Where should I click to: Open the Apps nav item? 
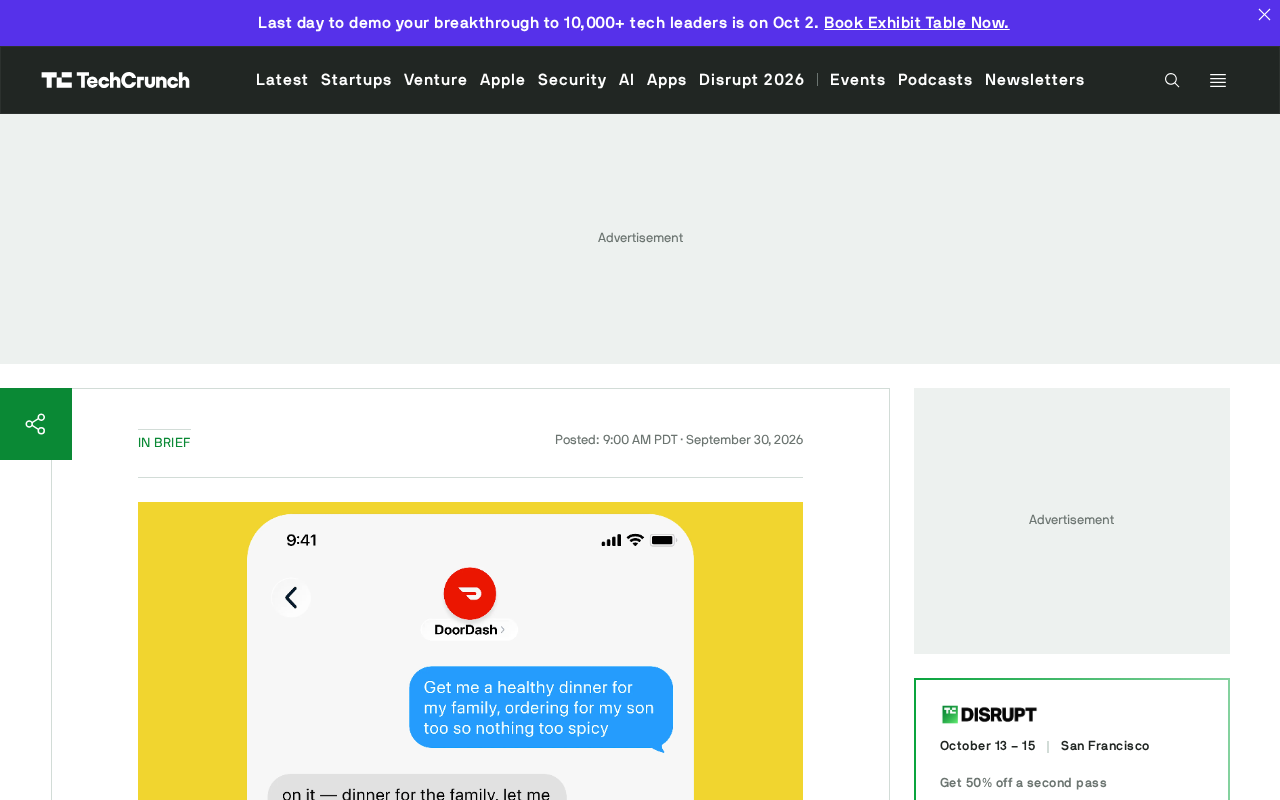[667, 80]
